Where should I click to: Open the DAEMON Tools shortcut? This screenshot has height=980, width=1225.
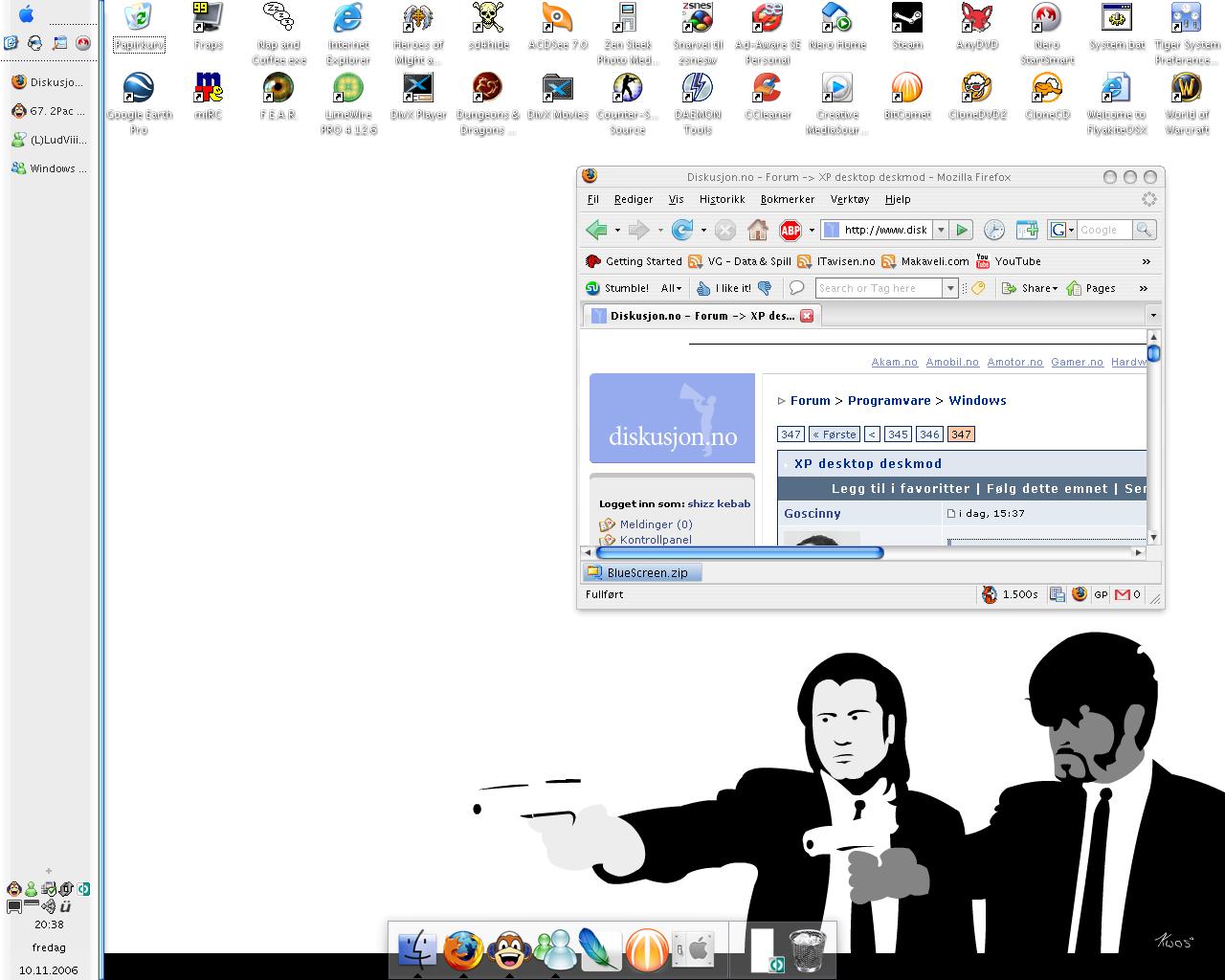pos(698,104)
